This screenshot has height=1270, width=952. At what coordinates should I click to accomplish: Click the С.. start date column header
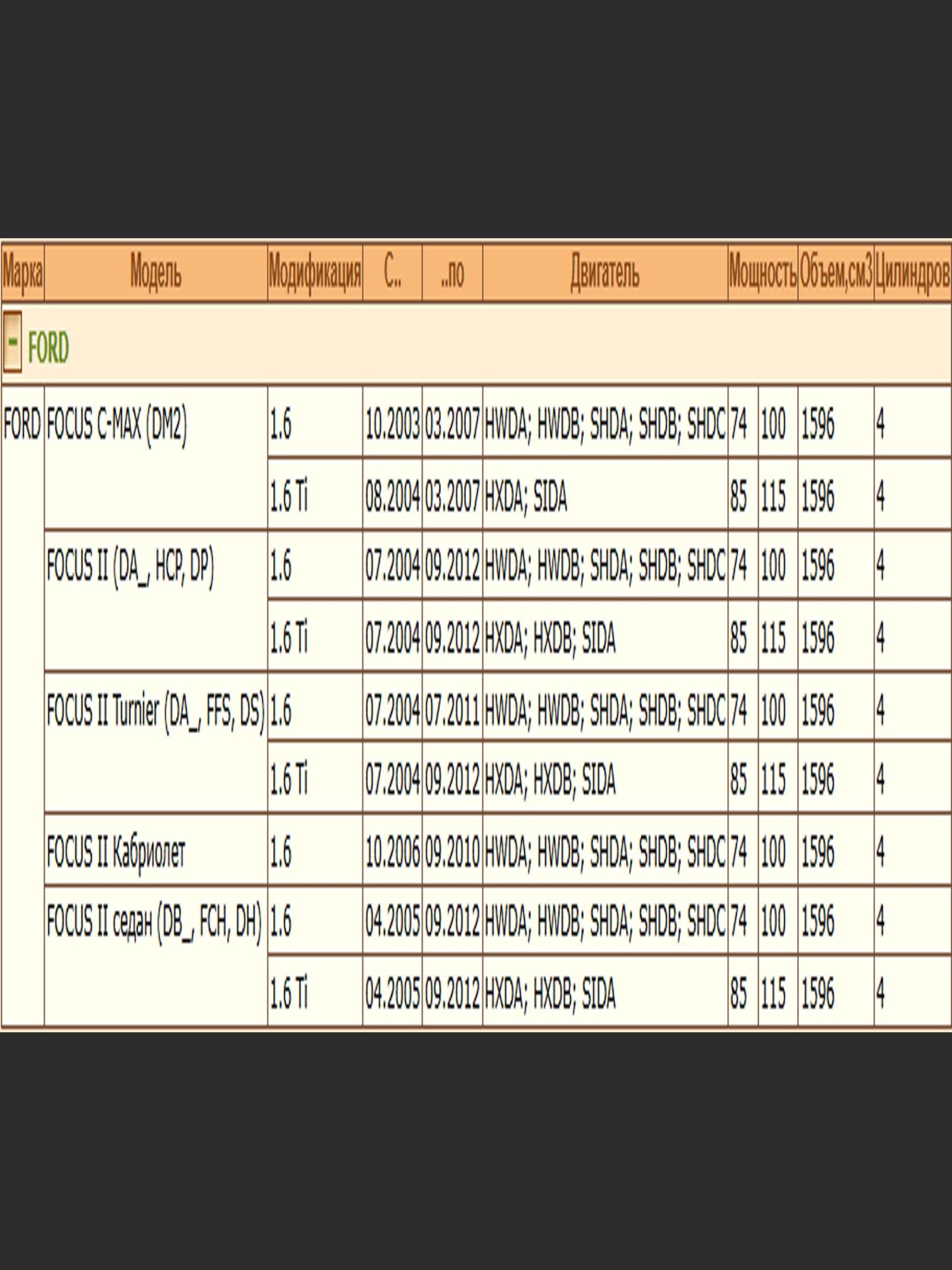(x=393, y=273)
